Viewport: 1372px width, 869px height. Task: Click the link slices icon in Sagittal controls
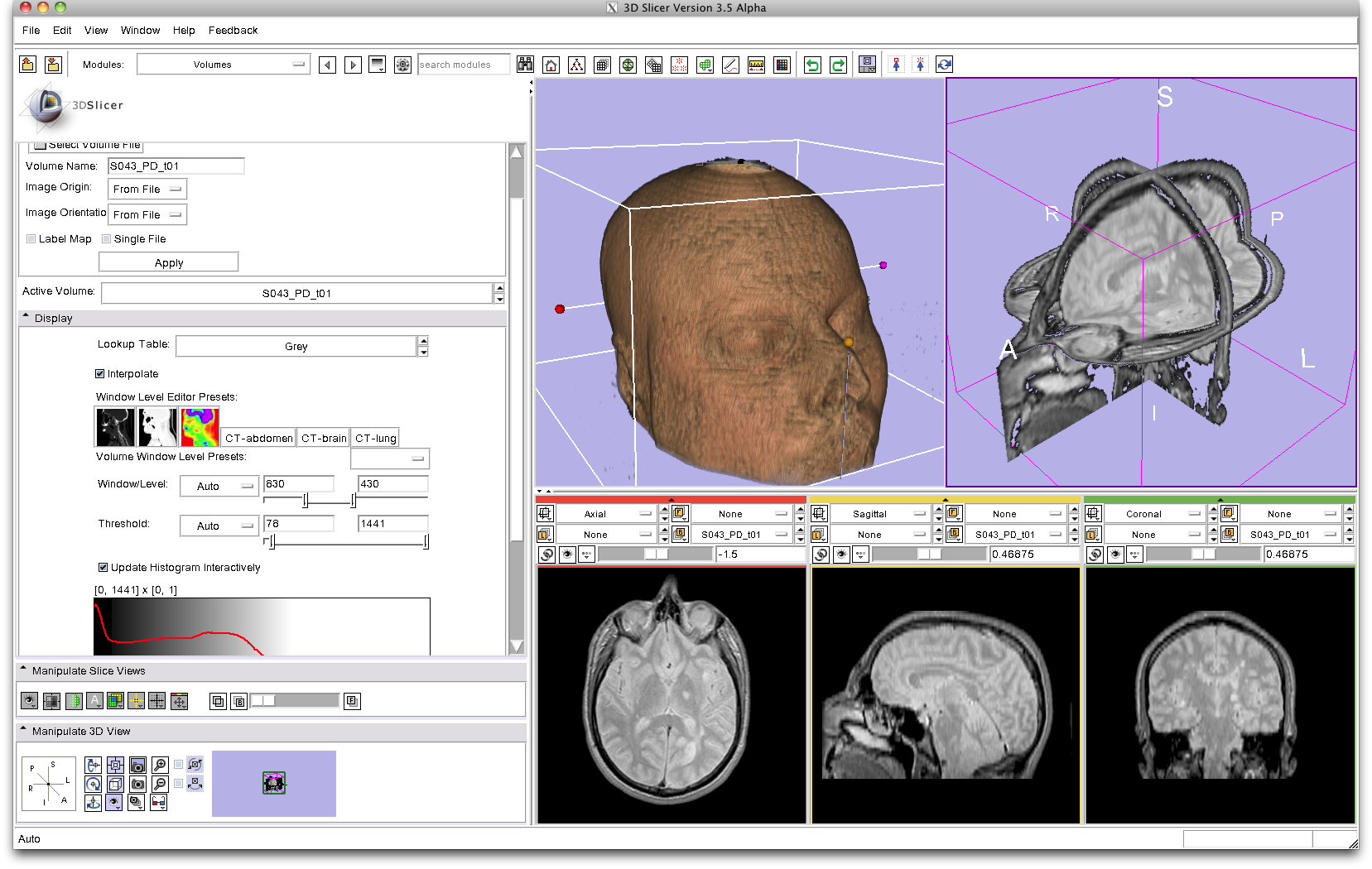click(820, 555)
